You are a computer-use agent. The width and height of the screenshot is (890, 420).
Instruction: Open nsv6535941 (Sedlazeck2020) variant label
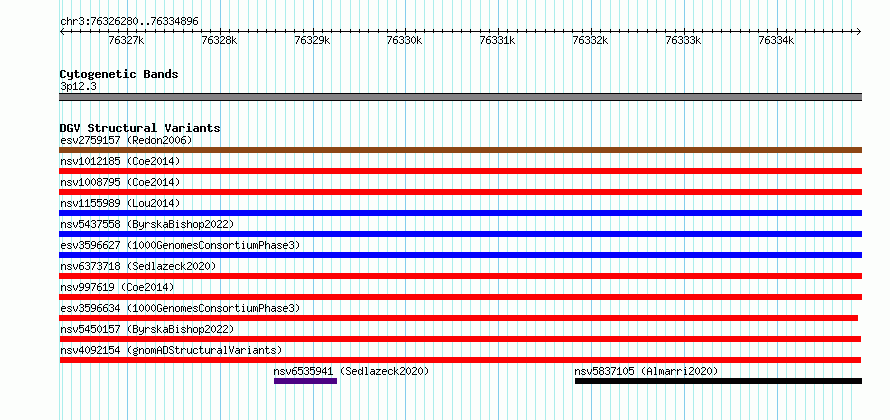tap(351, 371)
